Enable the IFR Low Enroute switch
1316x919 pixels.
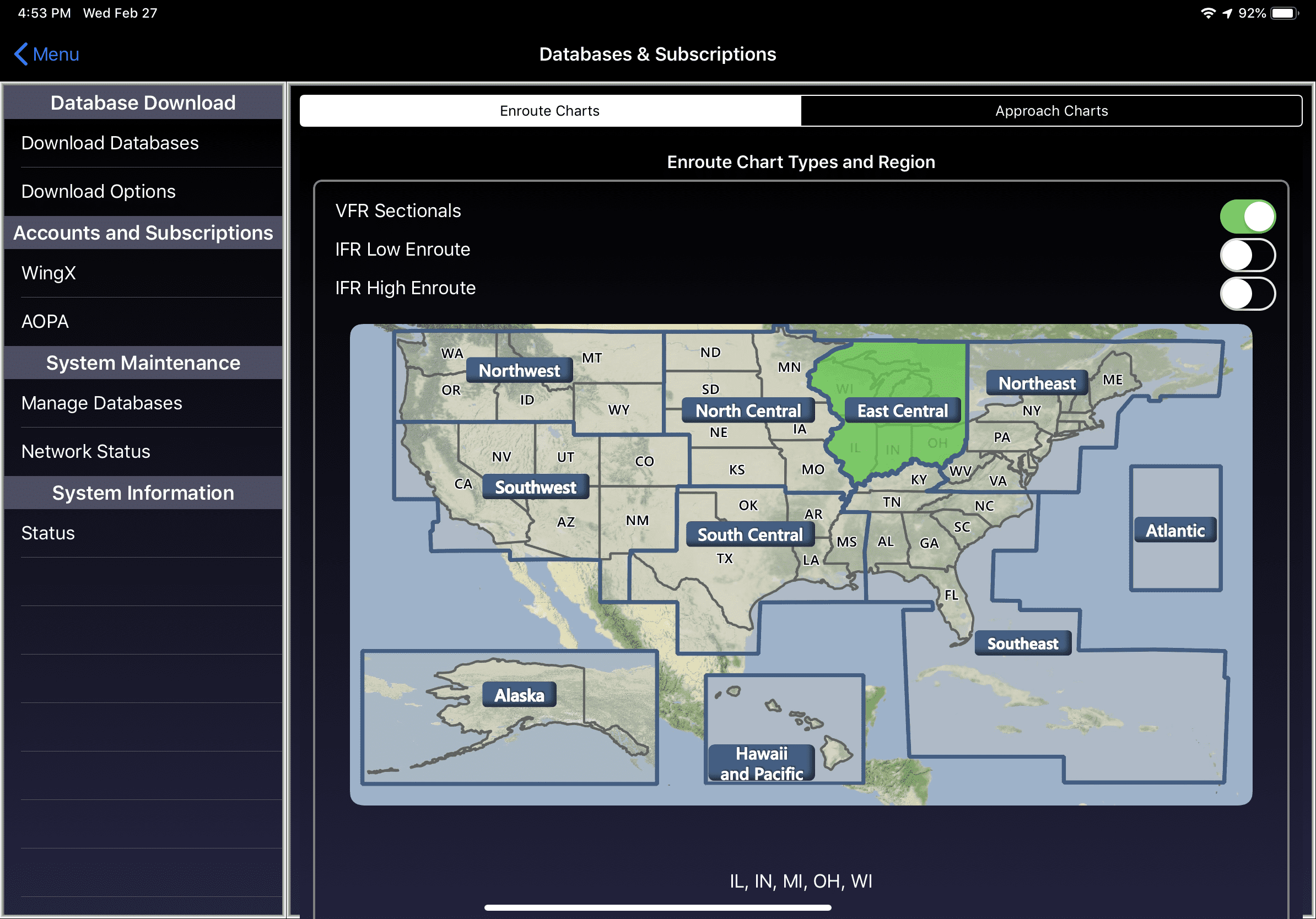click(1247, 255)
